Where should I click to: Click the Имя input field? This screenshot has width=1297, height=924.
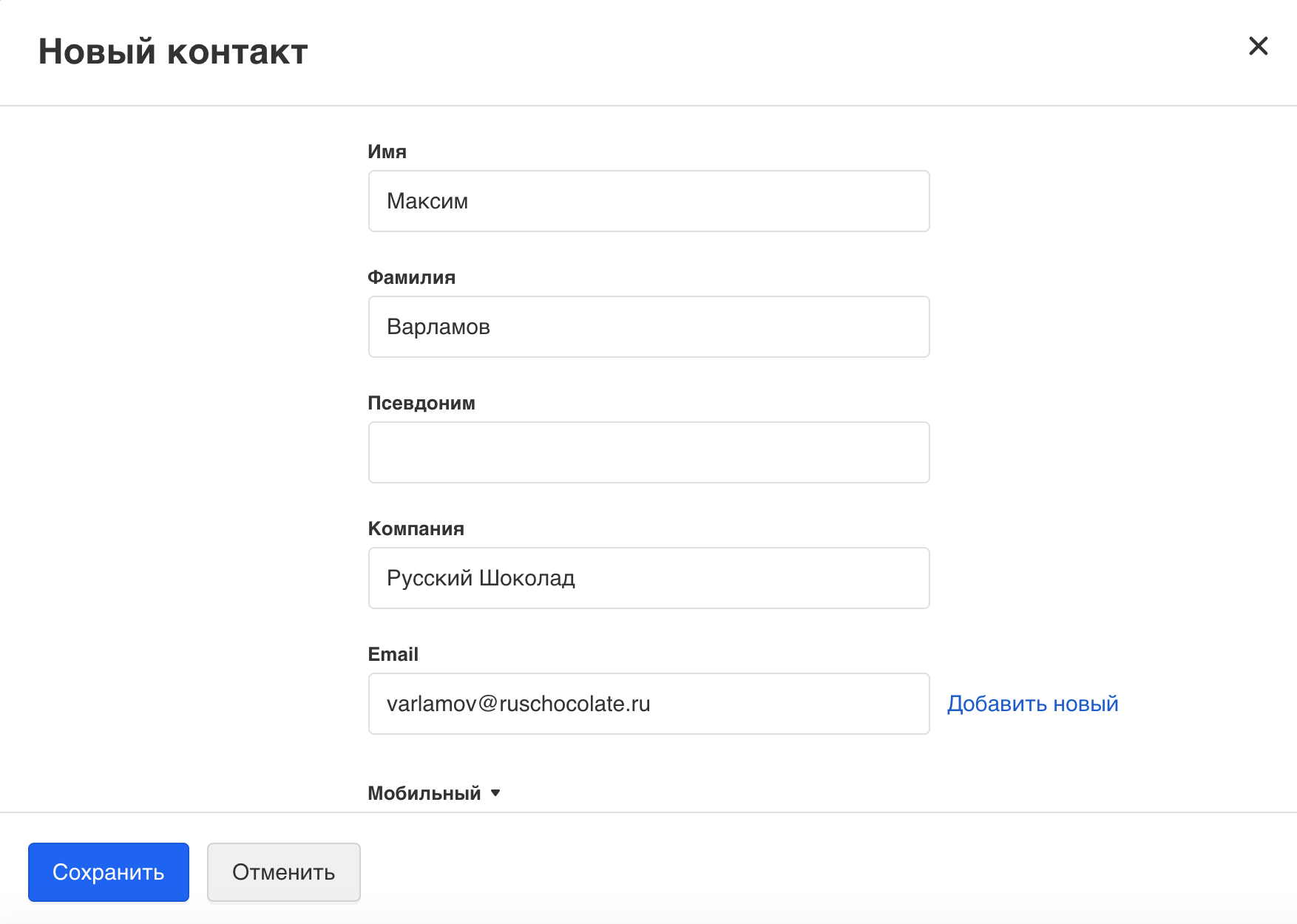pyautogui.click(x=648, y=201)
